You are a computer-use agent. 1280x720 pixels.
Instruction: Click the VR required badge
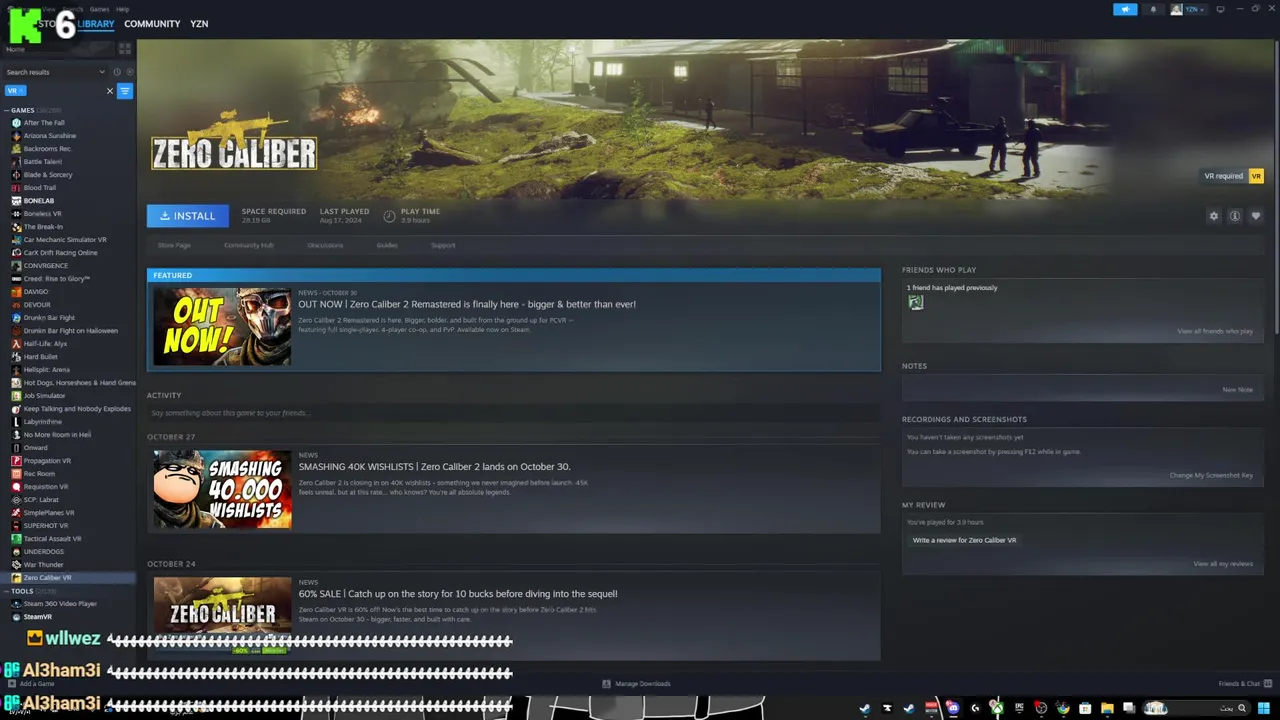click(x=1233, y=176)
